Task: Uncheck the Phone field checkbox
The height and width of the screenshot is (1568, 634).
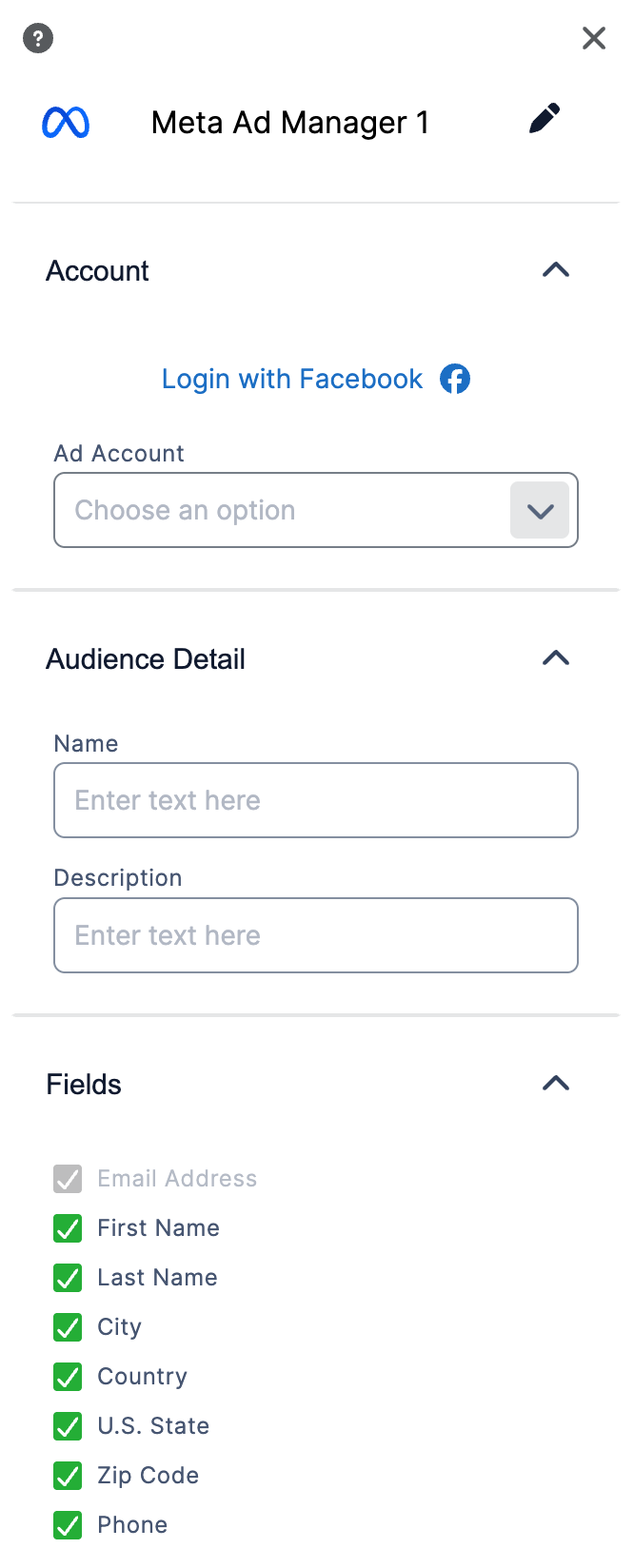Action: [68, 1525]
